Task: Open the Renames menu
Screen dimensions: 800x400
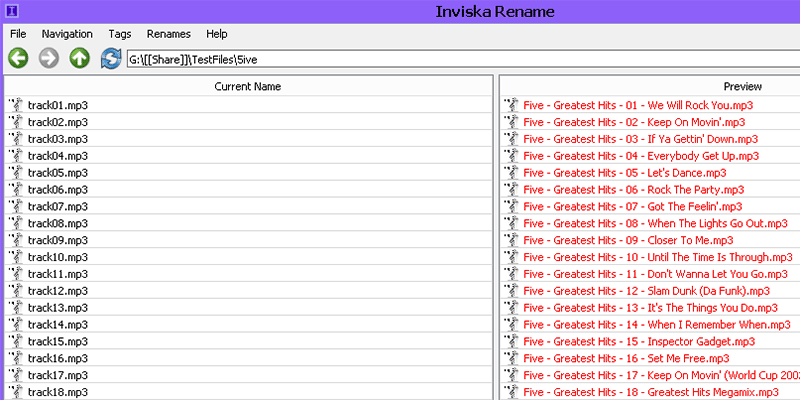Action: click(x=169, y=34)
